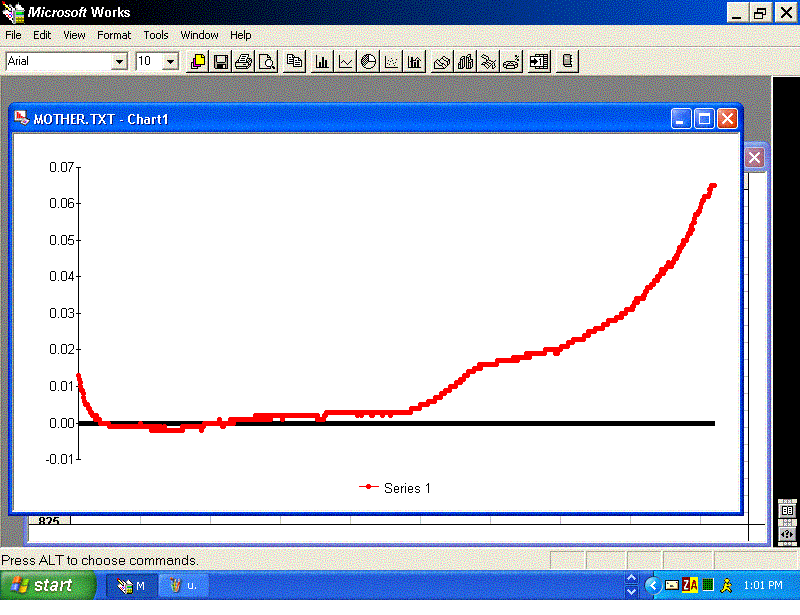This screenshot has width=800, height=615.
Task: Click the 3-D Bar Chart icon
Action: click(465, 62)
